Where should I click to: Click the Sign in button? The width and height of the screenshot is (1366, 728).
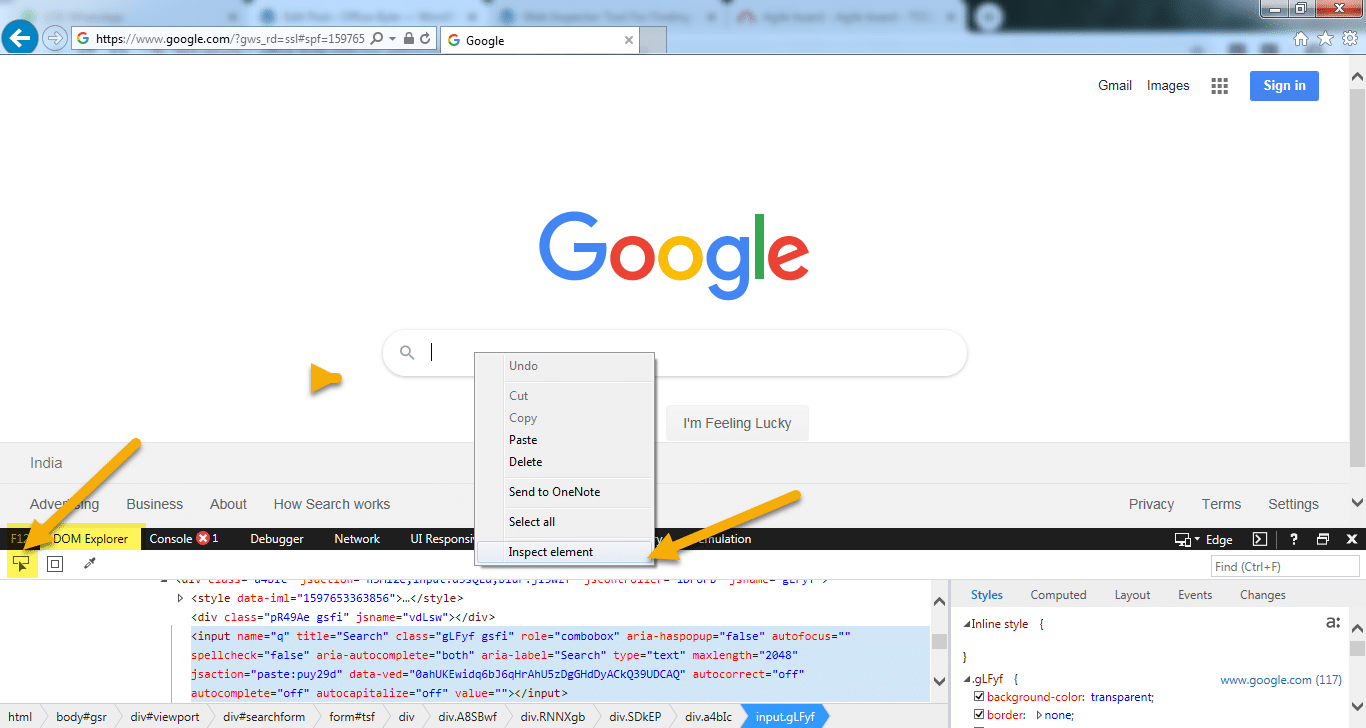tap(1284, 86)
